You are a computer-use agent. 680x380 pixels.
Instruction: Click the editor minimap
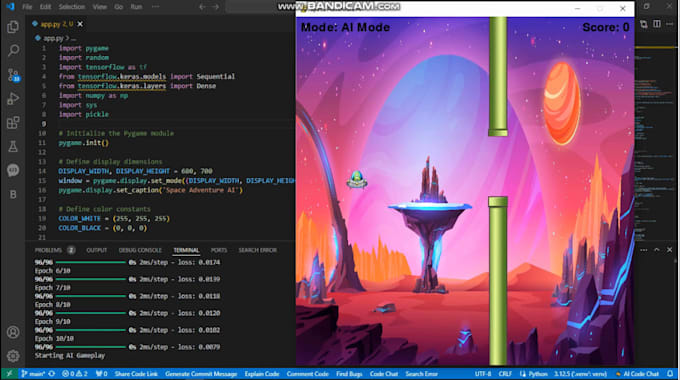coord(655,143)
